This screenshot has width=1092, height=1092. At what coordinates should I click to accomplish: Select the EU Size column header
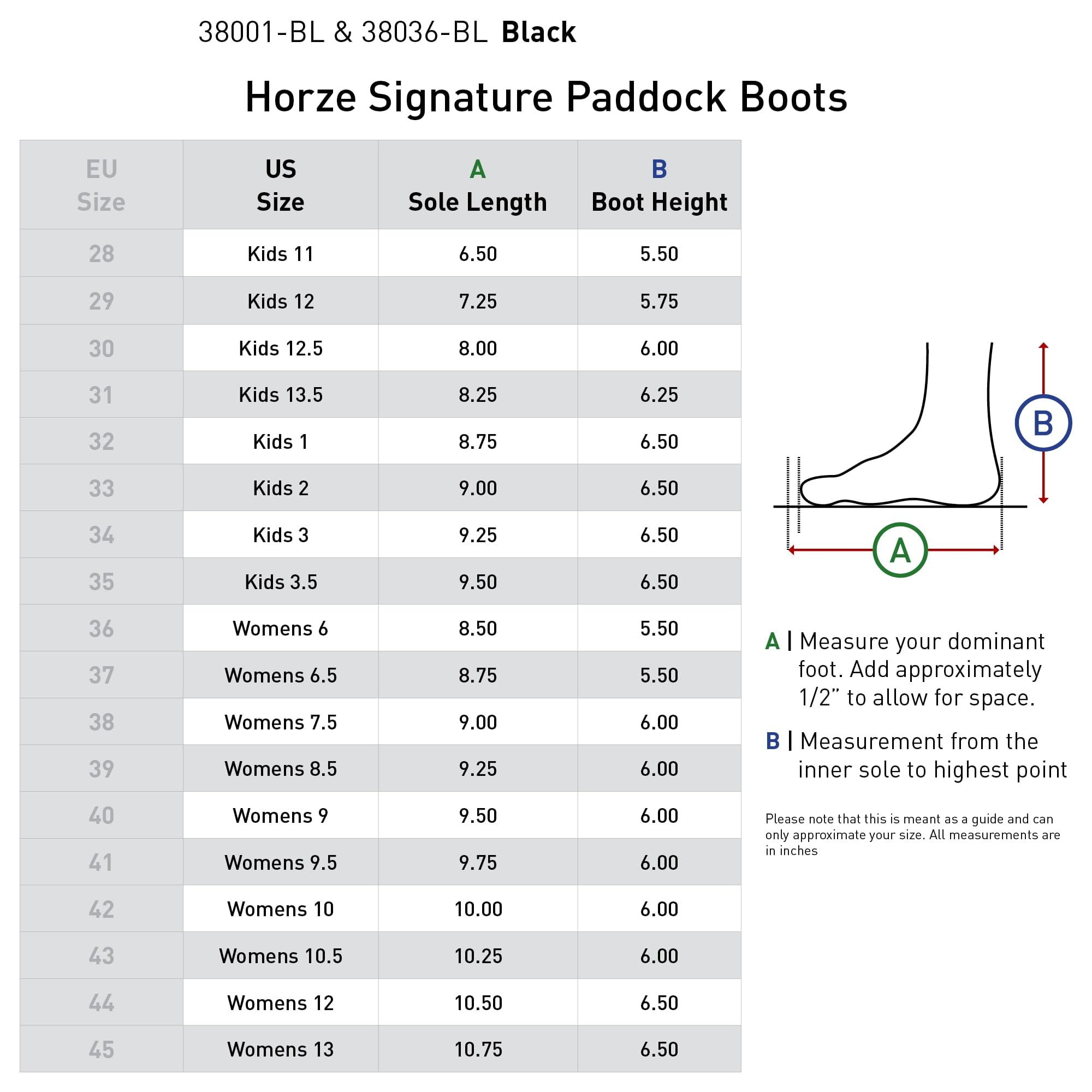(x=101, y=185)
